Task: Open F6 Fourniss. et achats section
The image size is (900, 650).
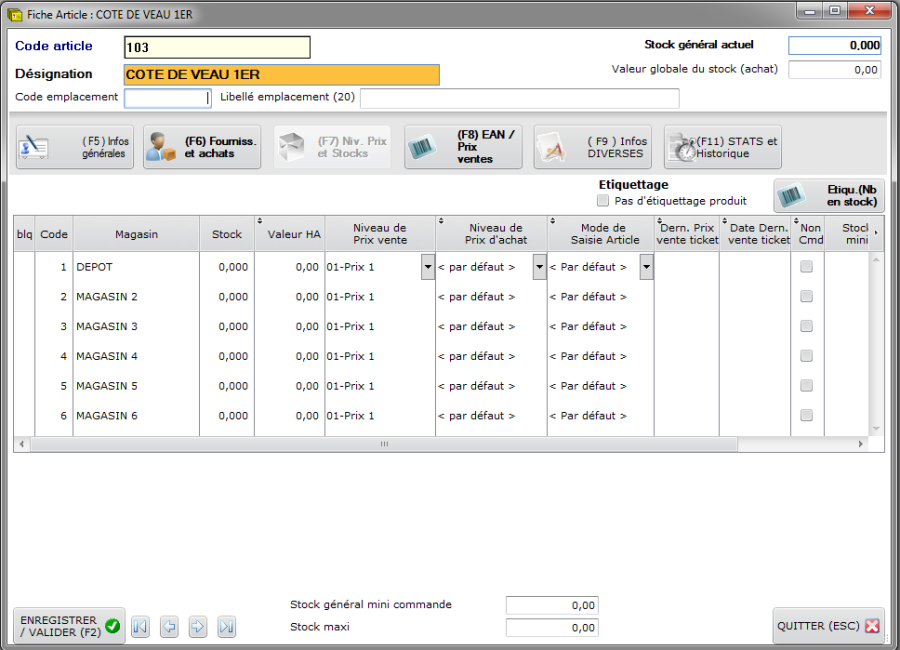Action: [203, 147]
